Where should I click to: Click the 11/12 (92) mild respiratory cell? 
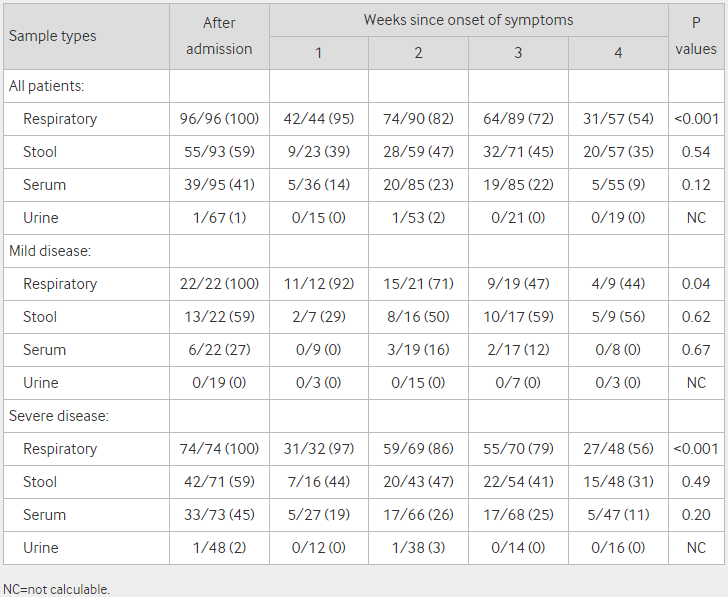318,284
